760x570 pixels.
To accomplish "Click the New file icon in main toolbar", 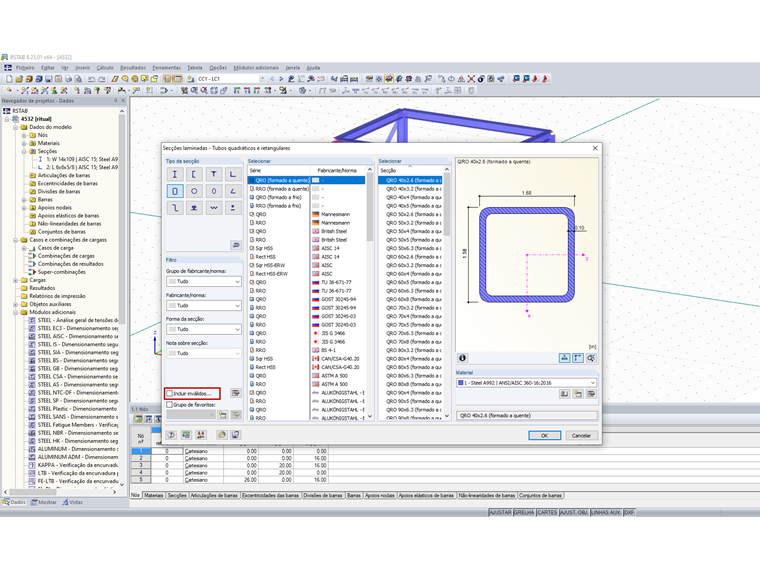I will click(x=9, y=79).
